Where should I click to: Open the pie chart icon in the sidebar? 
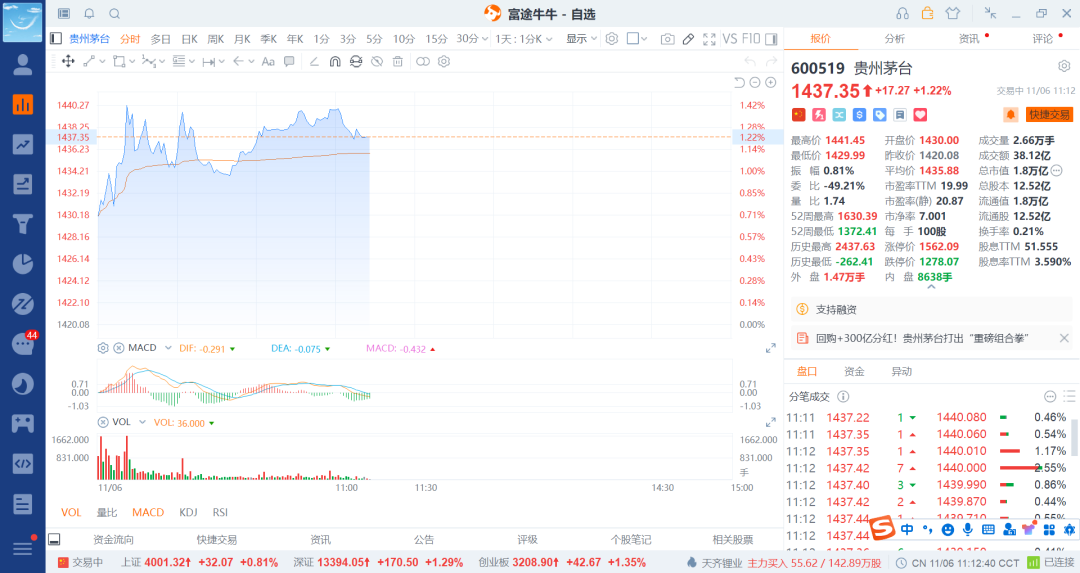23,263
